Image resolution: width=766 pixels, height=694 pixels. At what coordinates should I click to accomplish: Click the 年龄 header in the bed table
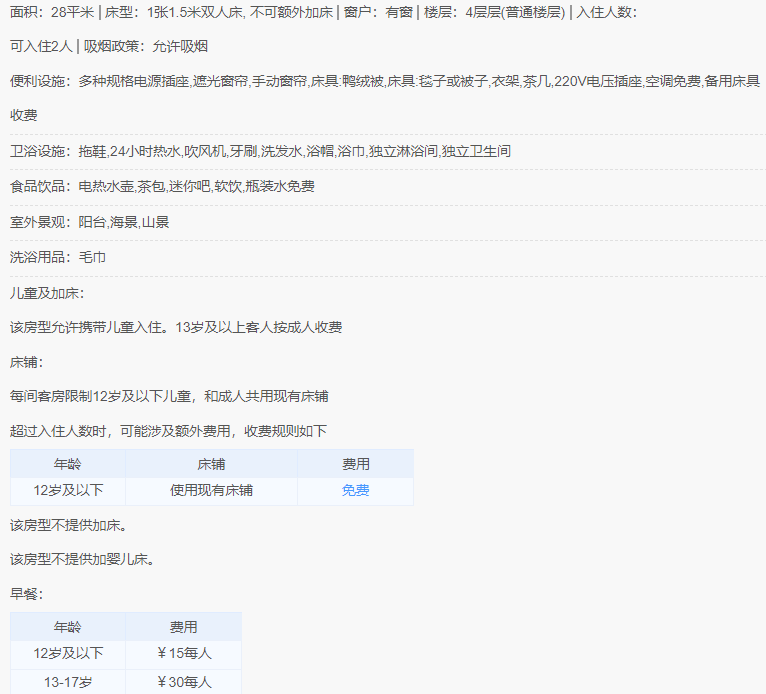(67, 464)
